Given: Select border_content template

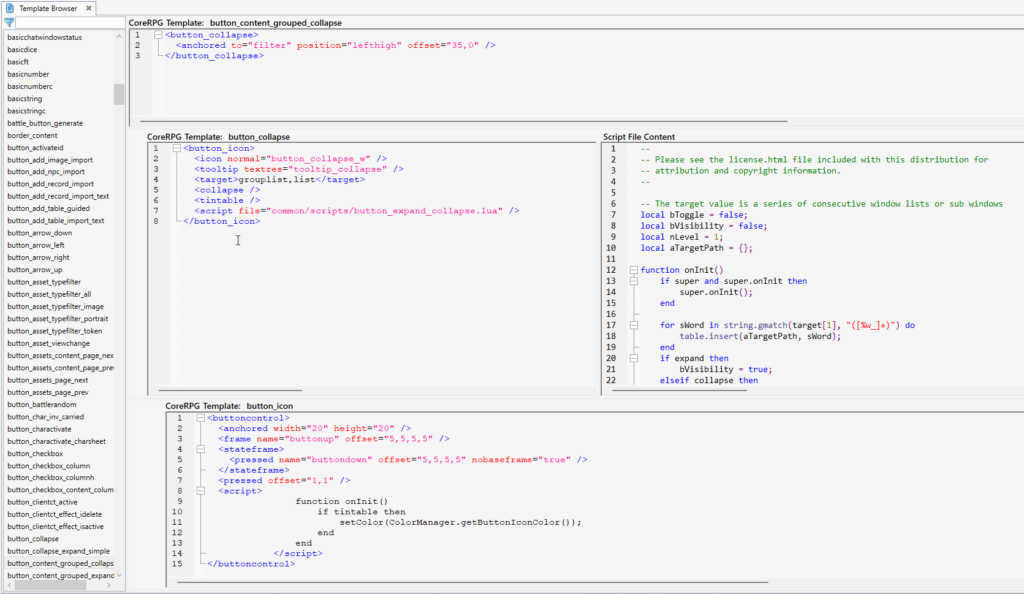Looking at the screenshot, I should coord(32,136).
